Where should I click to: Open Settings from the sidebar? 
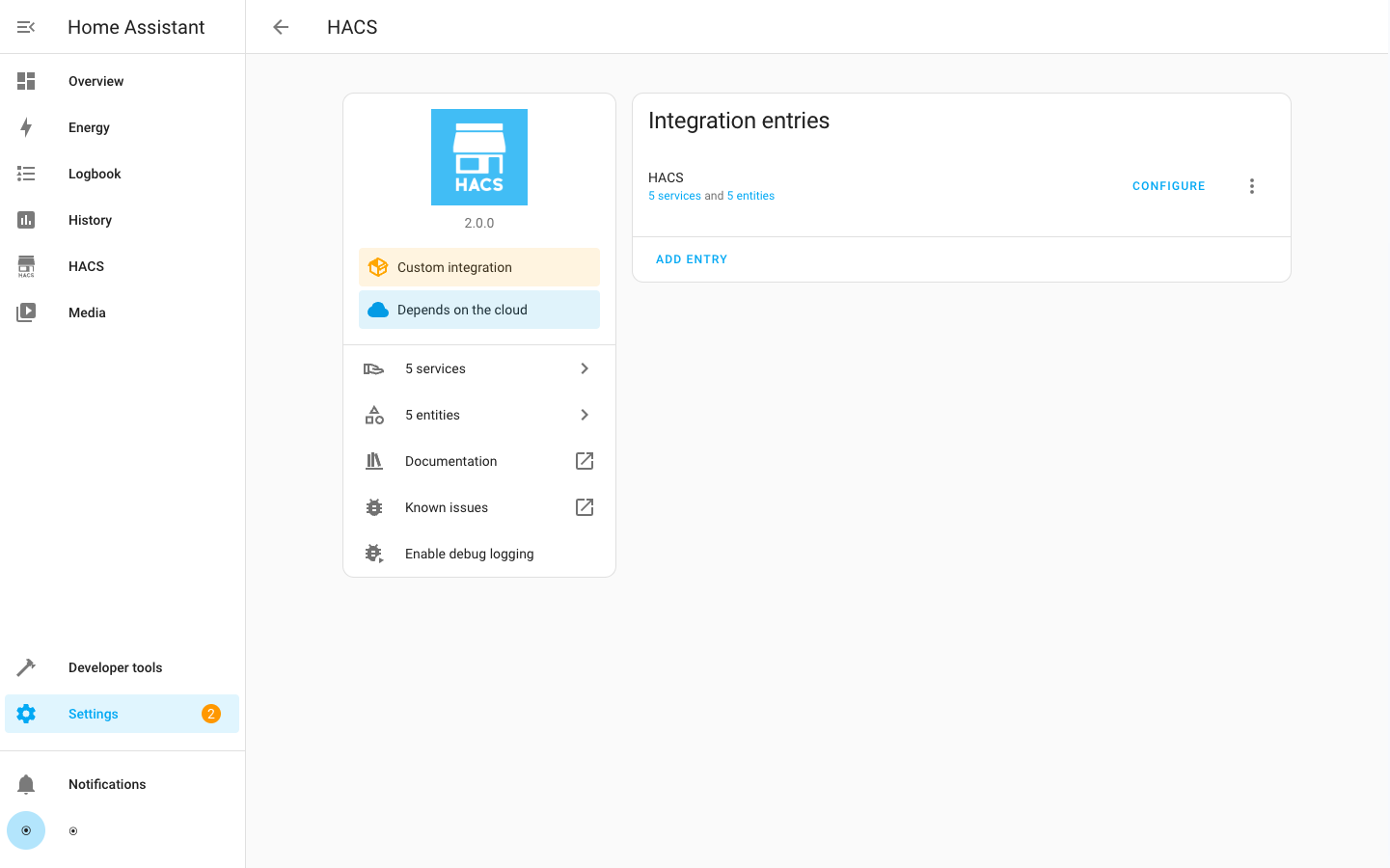[93, 714]
